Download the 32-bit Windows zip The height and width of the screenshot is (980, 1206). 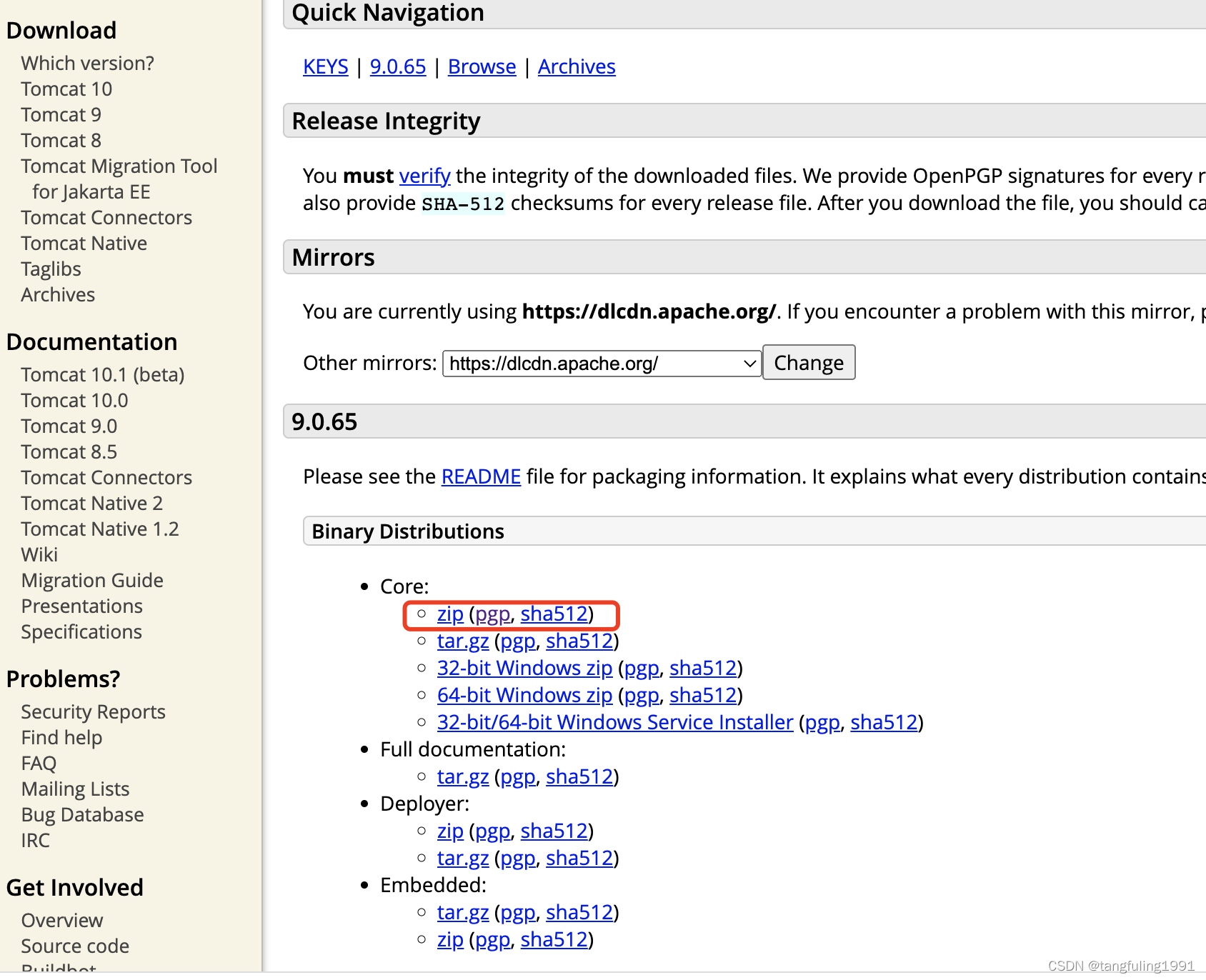click(525, 669)
